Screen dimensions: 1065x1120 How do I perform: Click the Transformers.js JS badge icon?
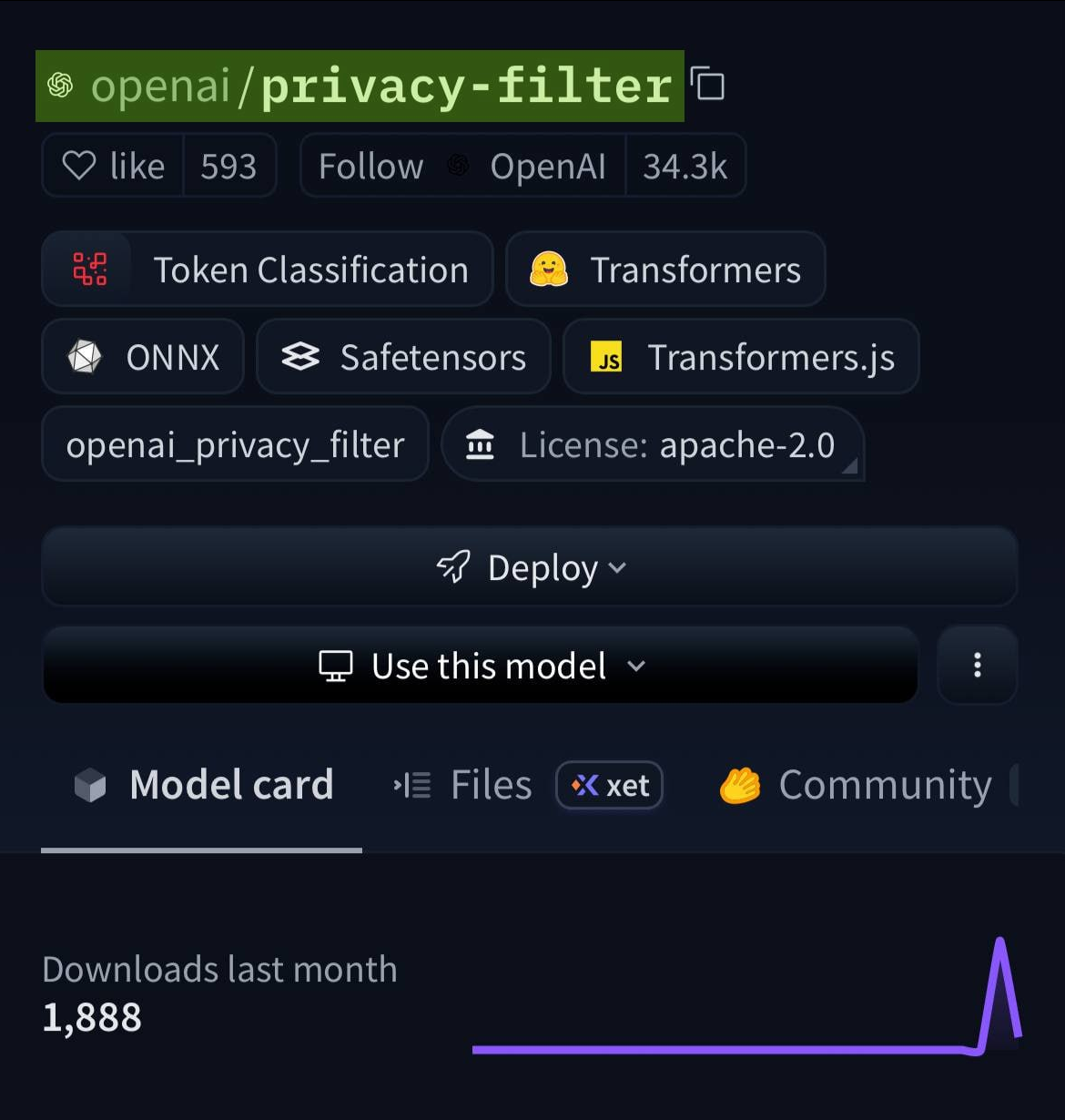[x=608, y=358]
